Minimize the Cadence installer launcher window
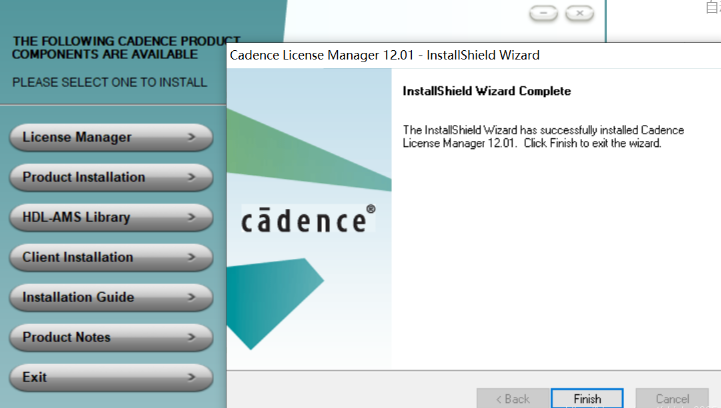The image size is (721, 408). coord(543,14)
